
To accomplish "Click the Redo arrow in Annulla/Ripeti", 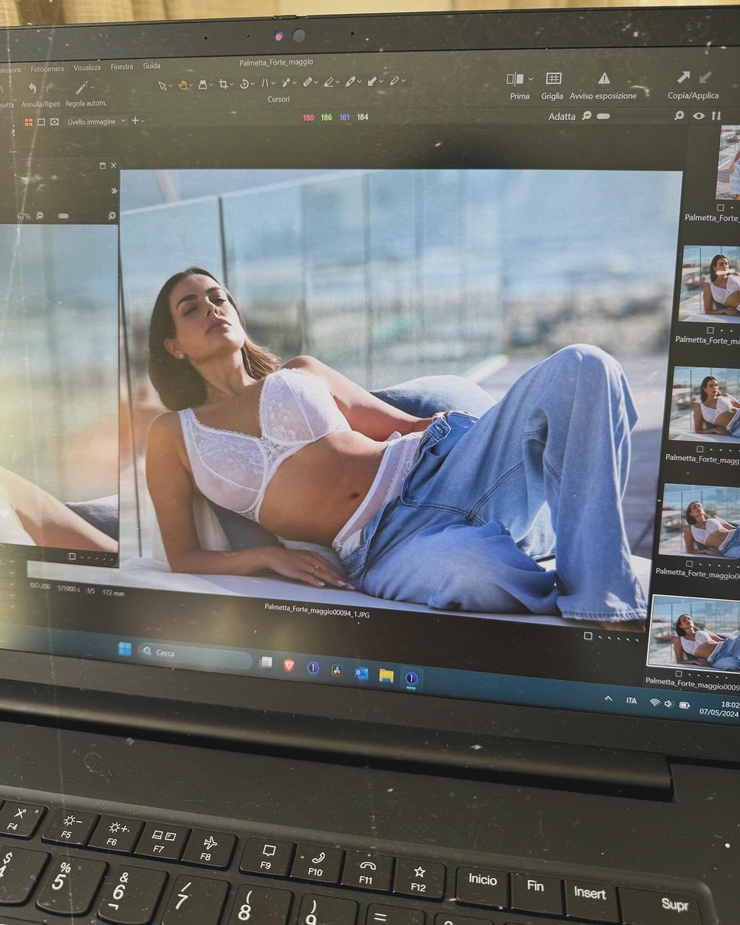I will (x=50, y=88).
